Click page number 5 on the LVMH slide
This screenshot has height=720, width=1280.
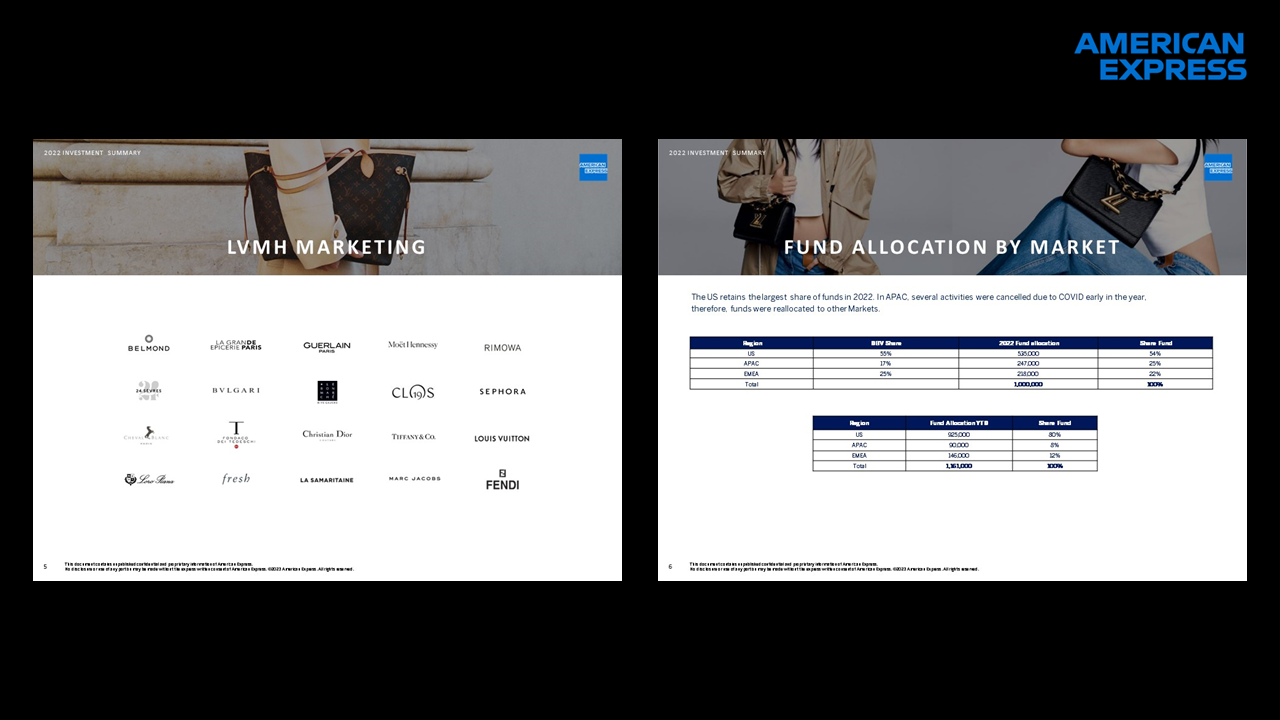(x=45, y=567)
